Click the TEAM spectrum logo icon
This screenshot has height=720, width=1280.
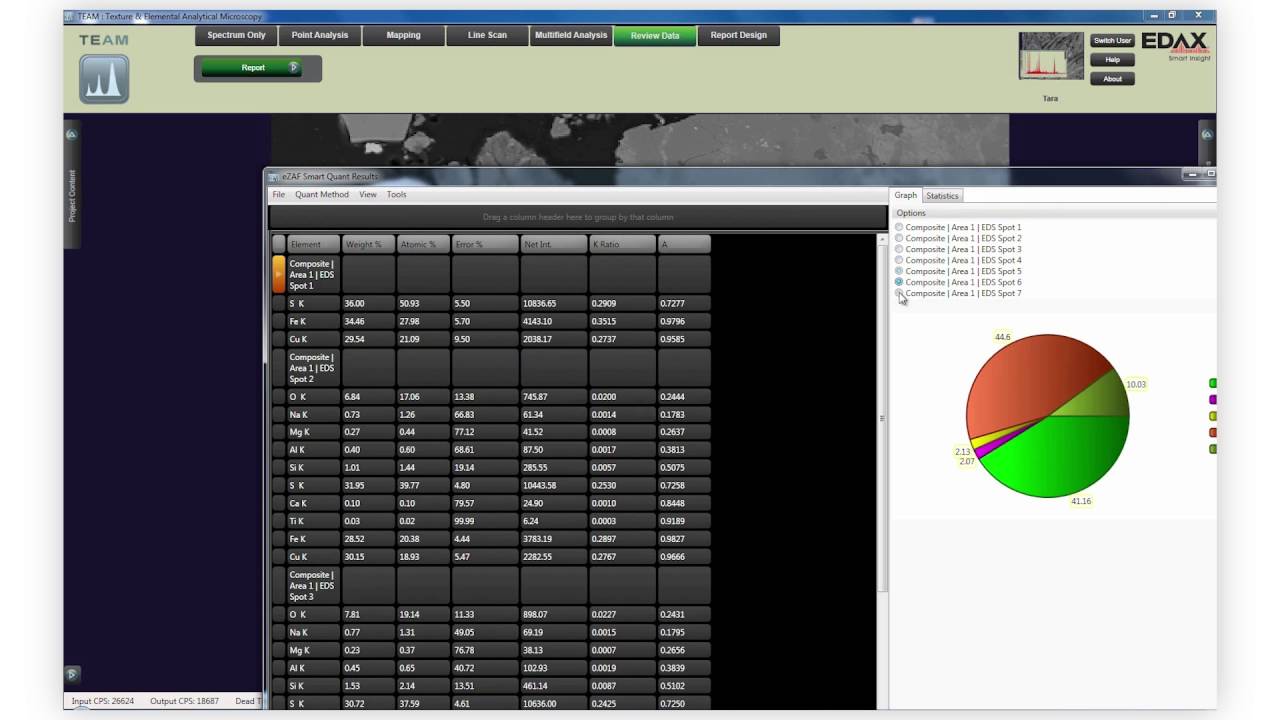[x=104, y=79]
